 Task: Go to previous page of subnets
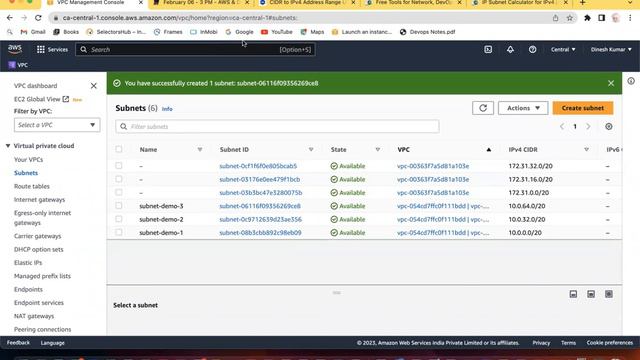coord(562,127)
